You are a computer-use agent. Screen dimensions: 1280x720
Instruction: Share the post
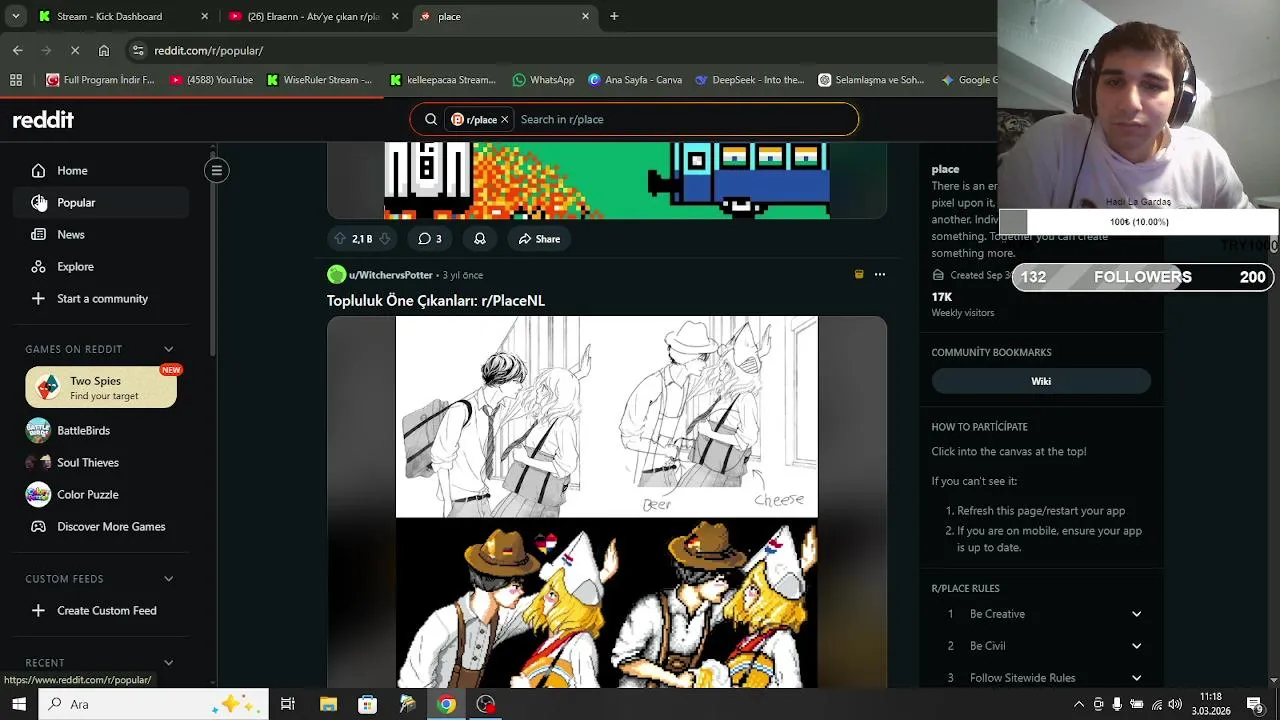539,239
